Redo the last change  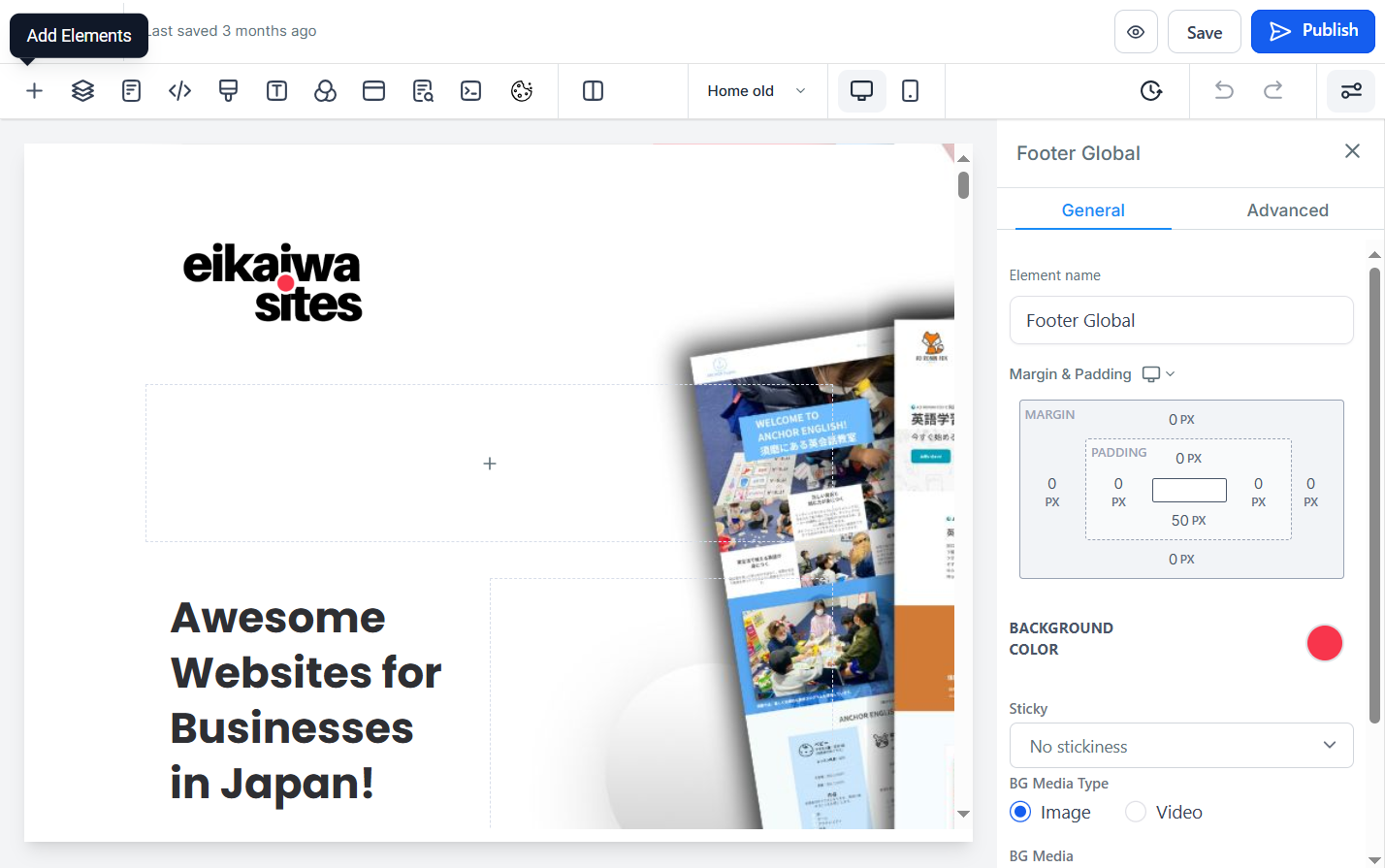click(x=1272, y=91)
